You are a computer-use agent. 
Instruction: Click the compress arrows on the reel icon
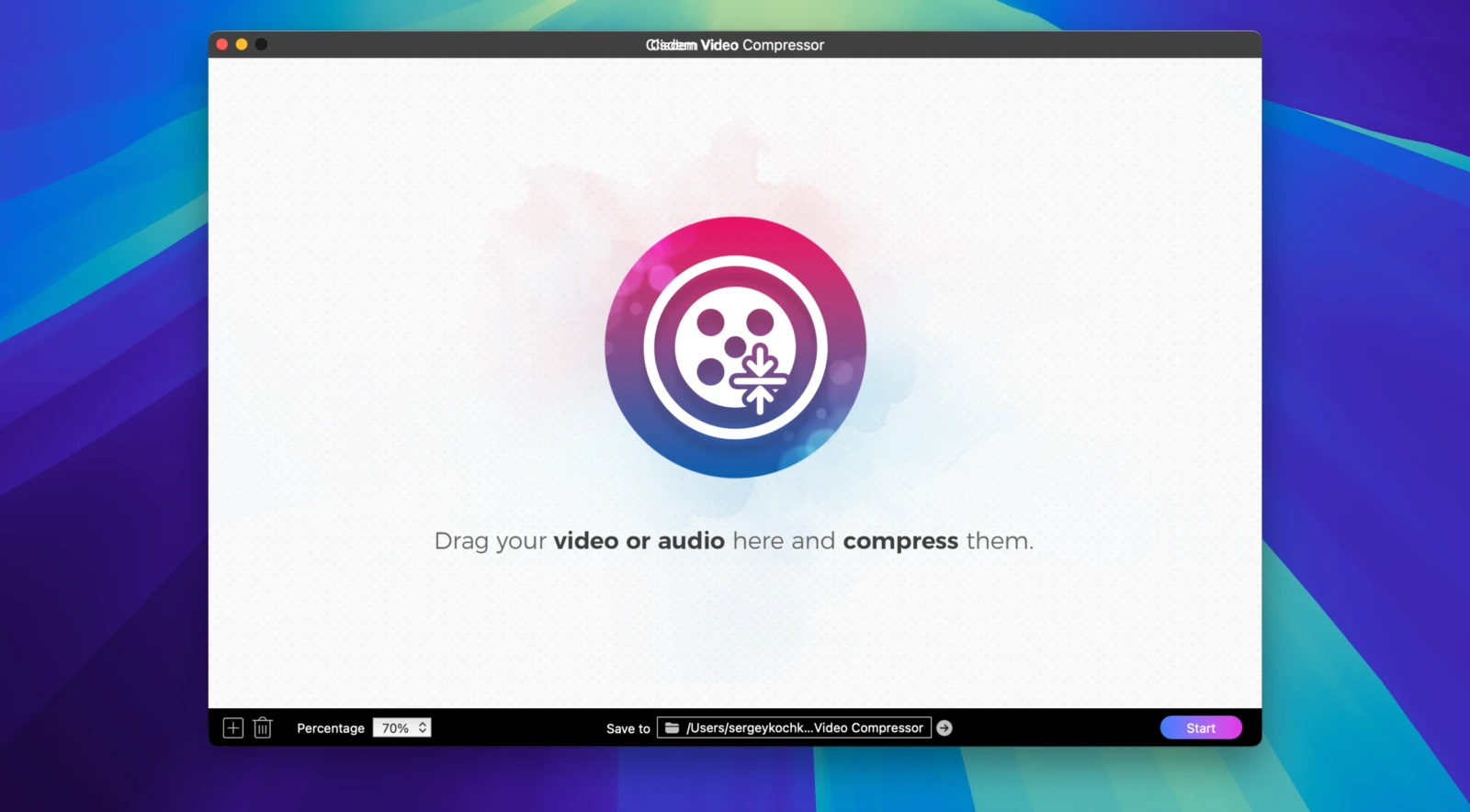pyautogui.click(x=760, y=379)
